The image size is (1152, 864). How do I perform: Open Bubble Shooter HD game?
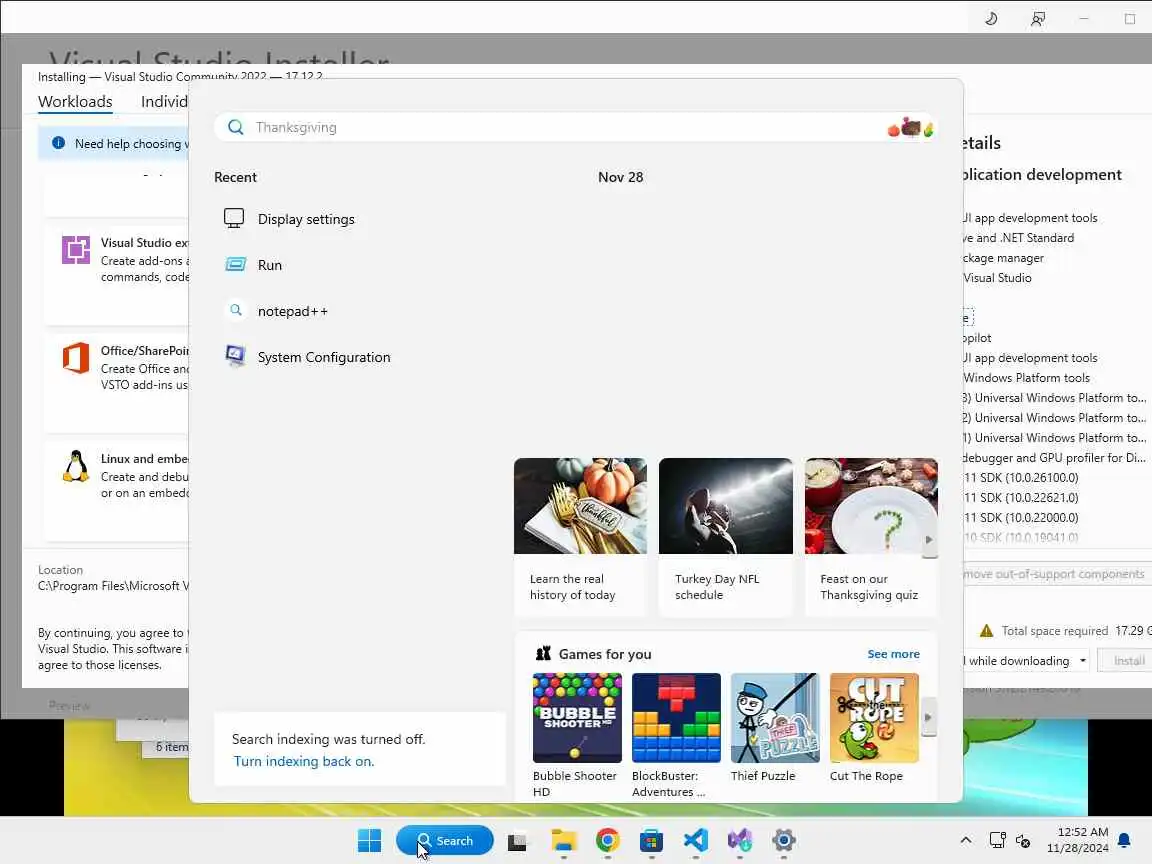click(x=577, y=735)
